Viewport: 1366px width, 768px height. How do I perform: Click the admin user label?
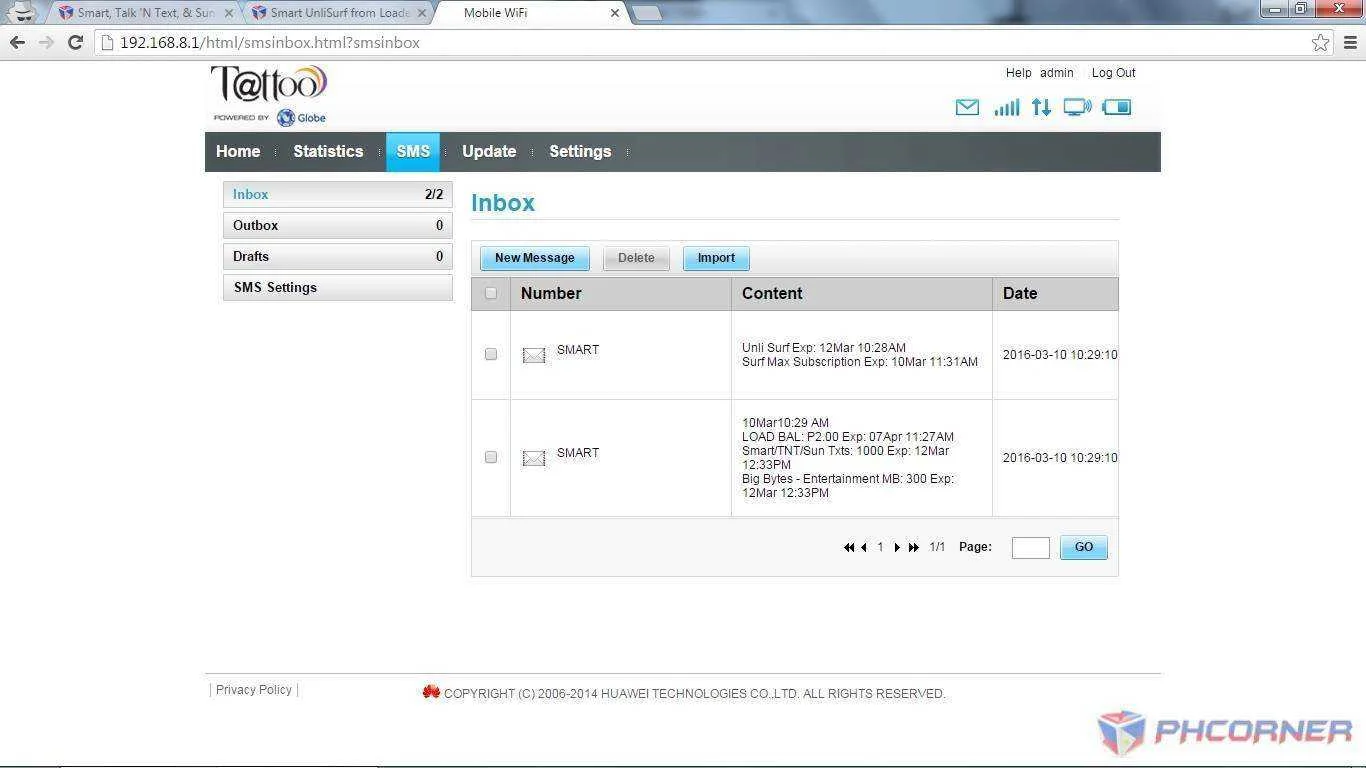tap(1056, 73)
